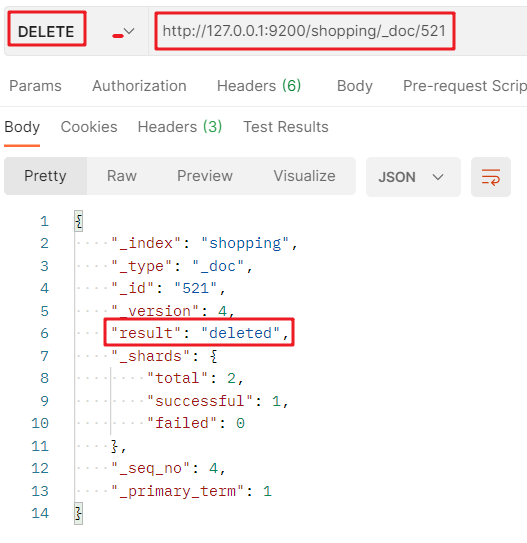Switch to the Authorization tab
This screenshot has height=543, width=527.
pos(139,86)
